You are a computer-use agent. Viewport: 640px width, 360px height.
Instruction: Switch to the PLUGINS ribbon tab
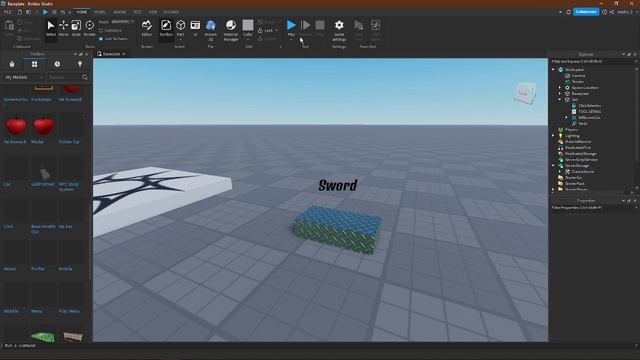(x=171, y=12)
